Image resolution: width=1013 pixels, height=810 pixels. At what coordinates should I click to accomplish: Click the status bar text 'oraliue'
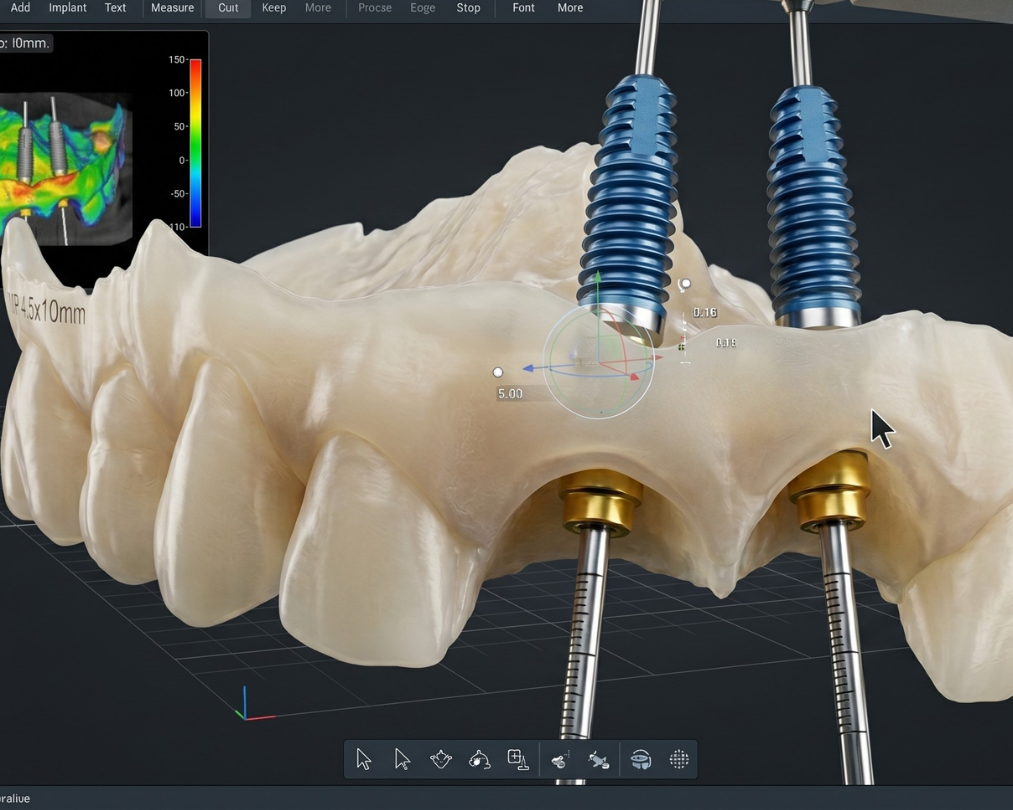16,799
